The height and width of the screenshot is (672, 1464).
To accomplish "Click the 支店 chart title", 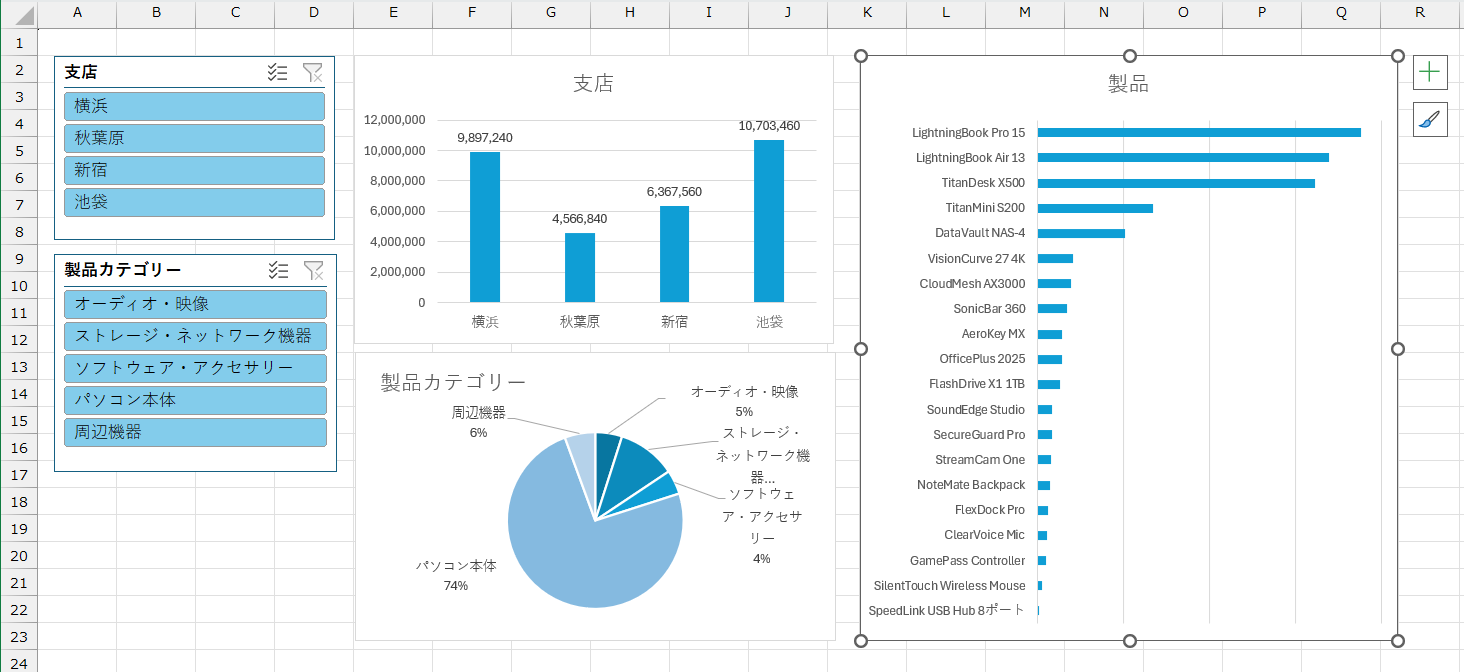I will pyautogui.click(x=594, y=84).
